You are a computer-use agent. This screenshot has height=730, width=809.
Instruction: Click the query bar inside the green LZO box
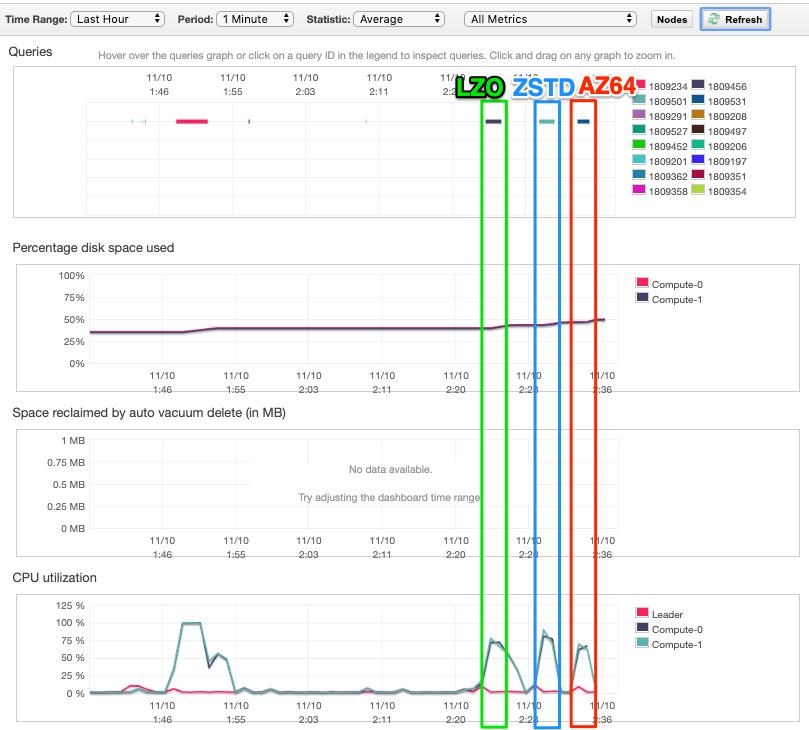[x=493, y=121]
